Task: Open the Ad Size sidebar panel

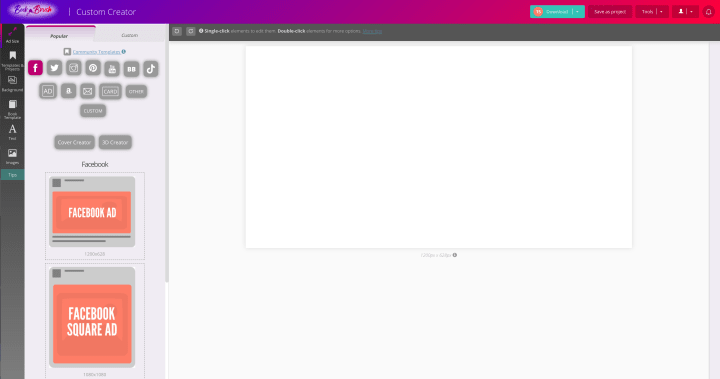Action: pos(12,35)
